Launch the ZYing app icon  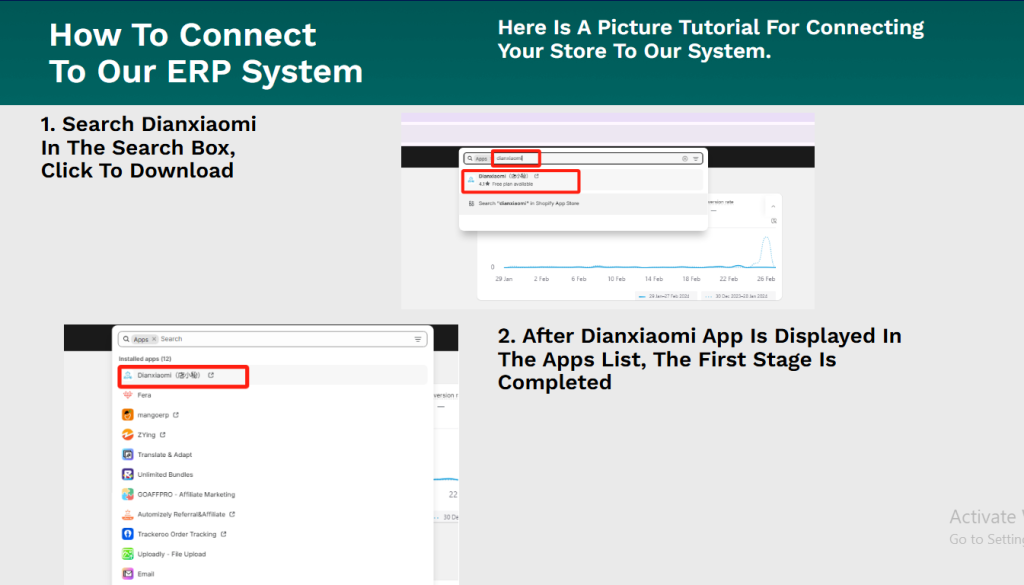coord(127,435)
